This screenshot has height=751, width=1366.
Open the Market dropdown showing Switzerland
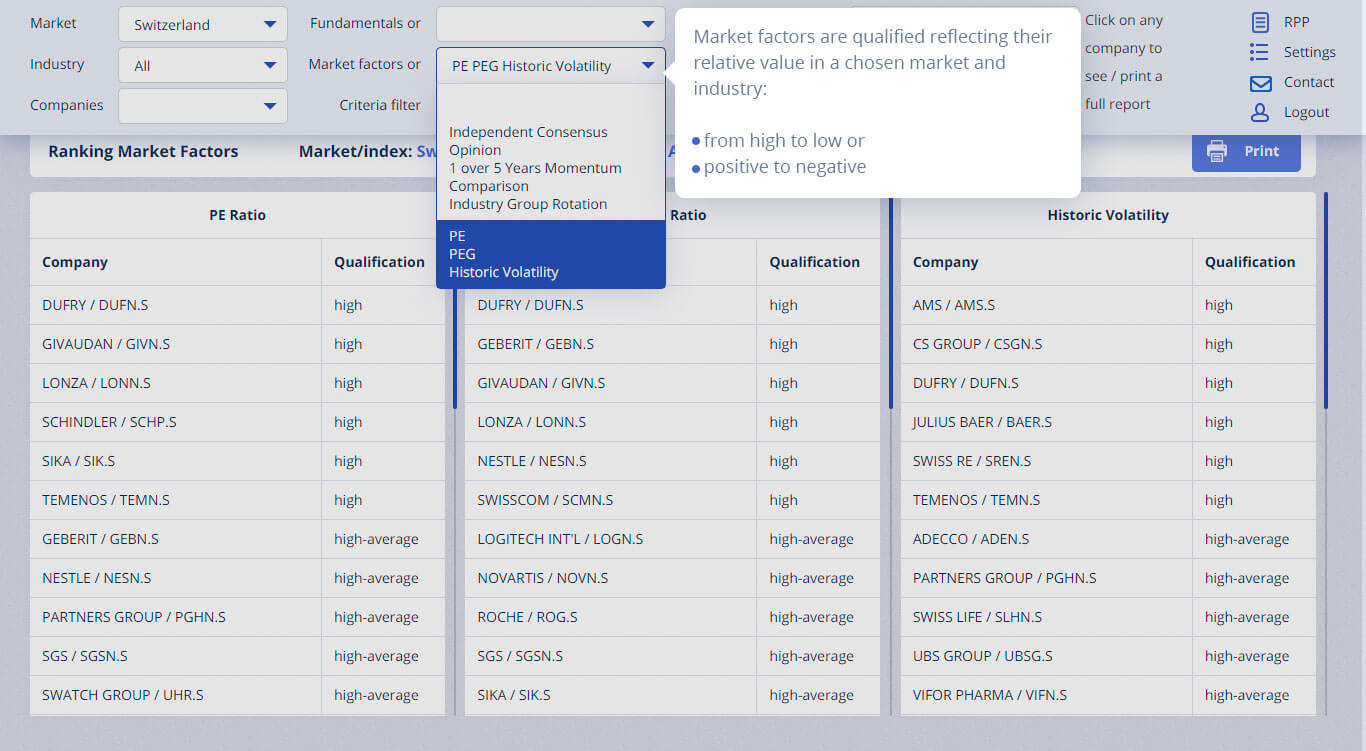pyautogui.click(x=203, y=24)
